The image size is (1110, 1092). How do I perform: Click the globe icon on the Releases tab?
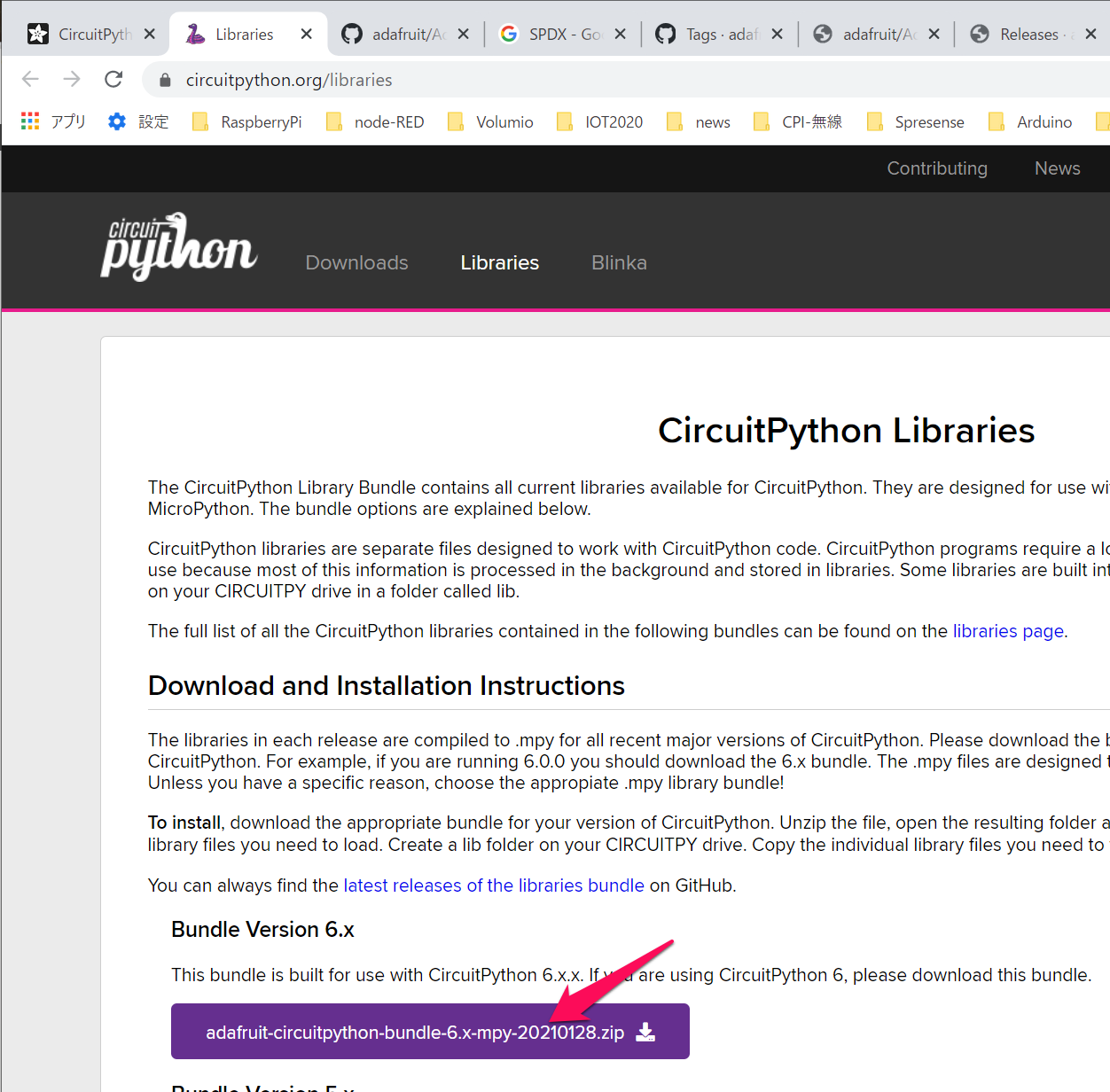coord(979,34)
